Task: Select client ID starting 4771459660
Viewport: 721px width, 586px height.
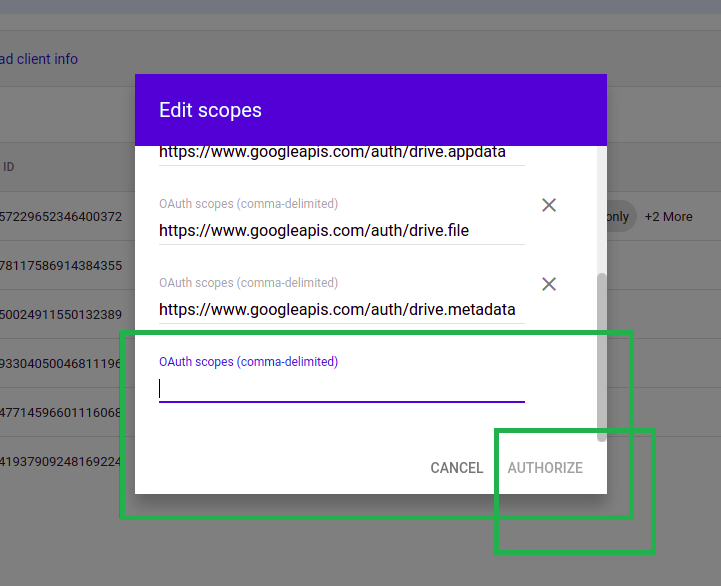Action: 60,412
